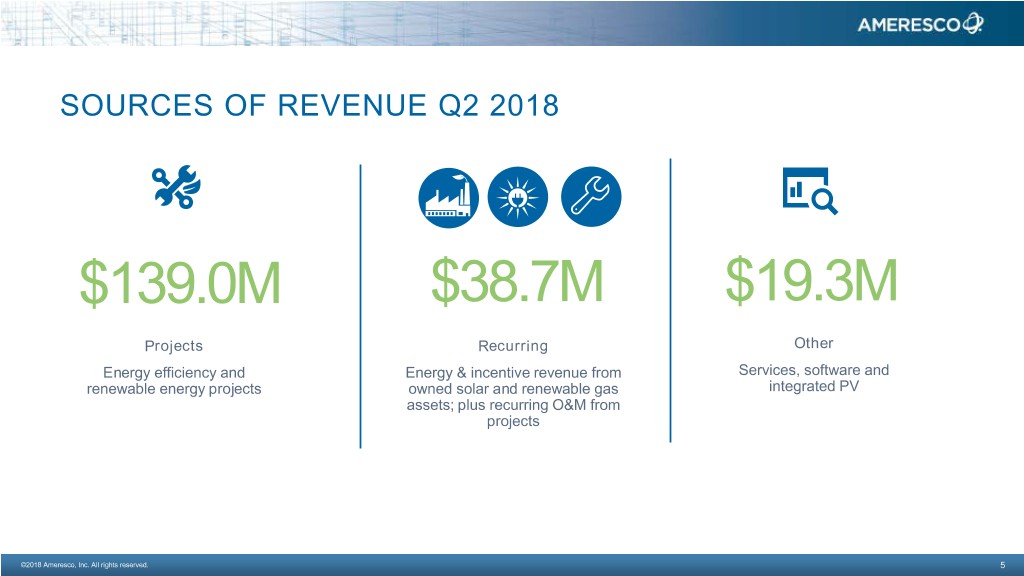Screen dimensions: 1024x576
Task: Click the $139.0M revenue figure
Action: click(181, 284)
